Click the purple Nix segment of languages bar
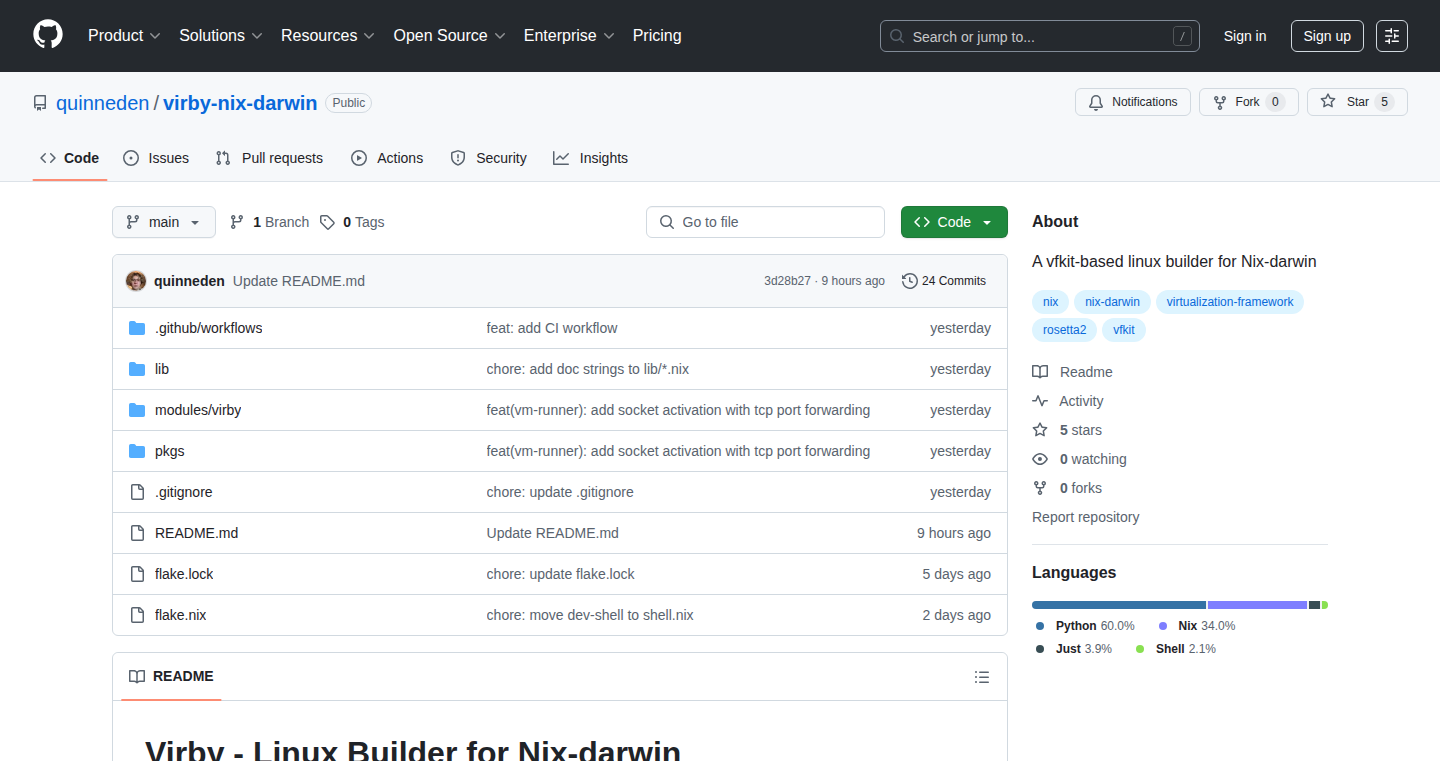The height and width of the screenshot is (761, 1440). click(1258, 605)
